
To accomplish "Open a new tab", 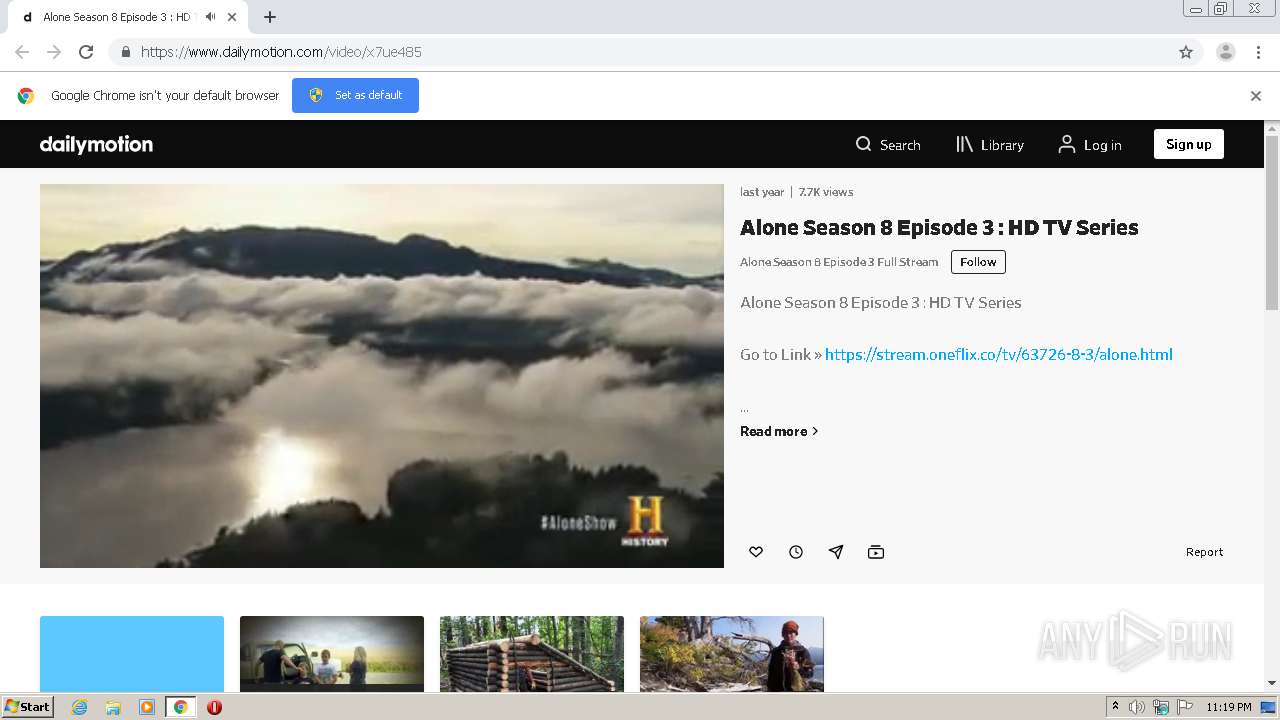I will [270, 17].
